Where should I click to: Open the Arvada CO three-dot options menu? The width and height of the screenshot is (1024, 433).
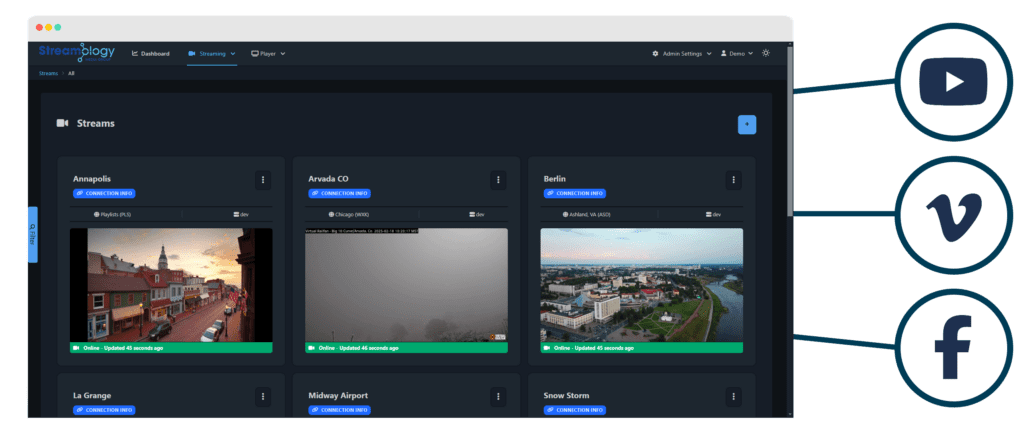[x=498, y=180]
